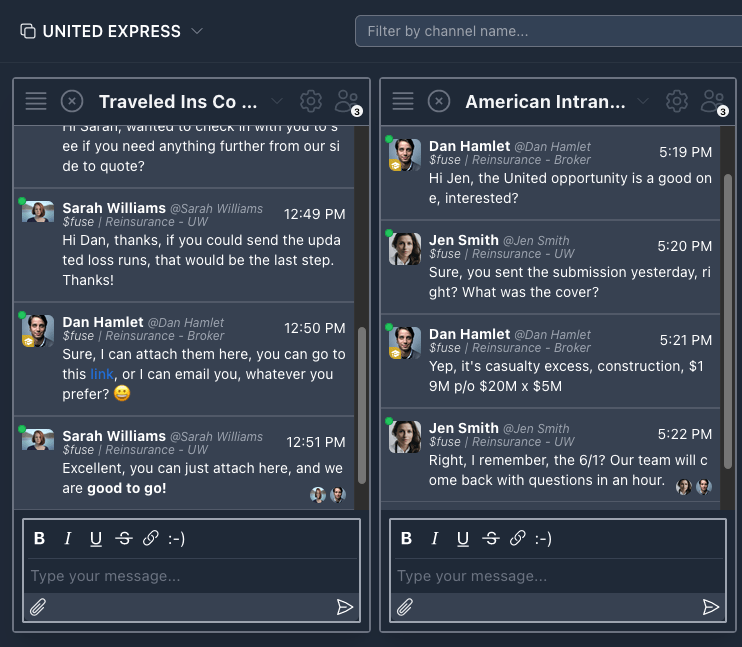The image size is (742, 647).
Task: Send message in American Intran panel
Action: click(711, 607)
